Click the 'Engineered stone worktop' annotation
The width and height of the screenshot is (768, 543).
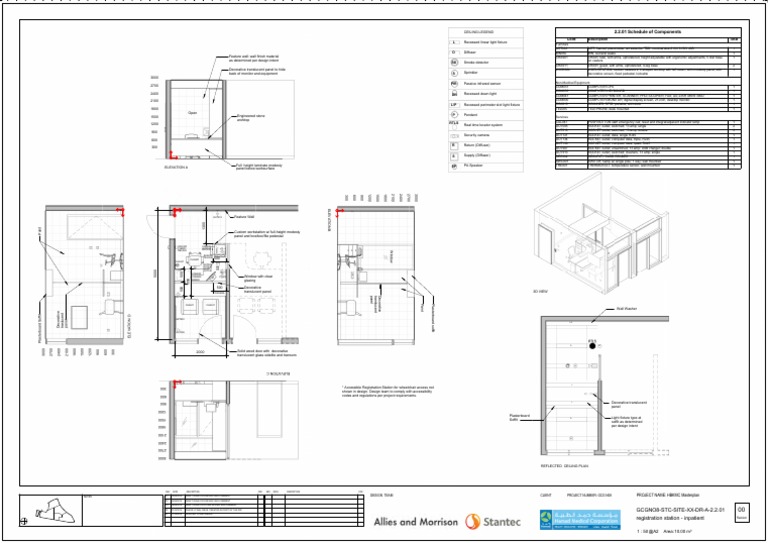pos(251,118)
